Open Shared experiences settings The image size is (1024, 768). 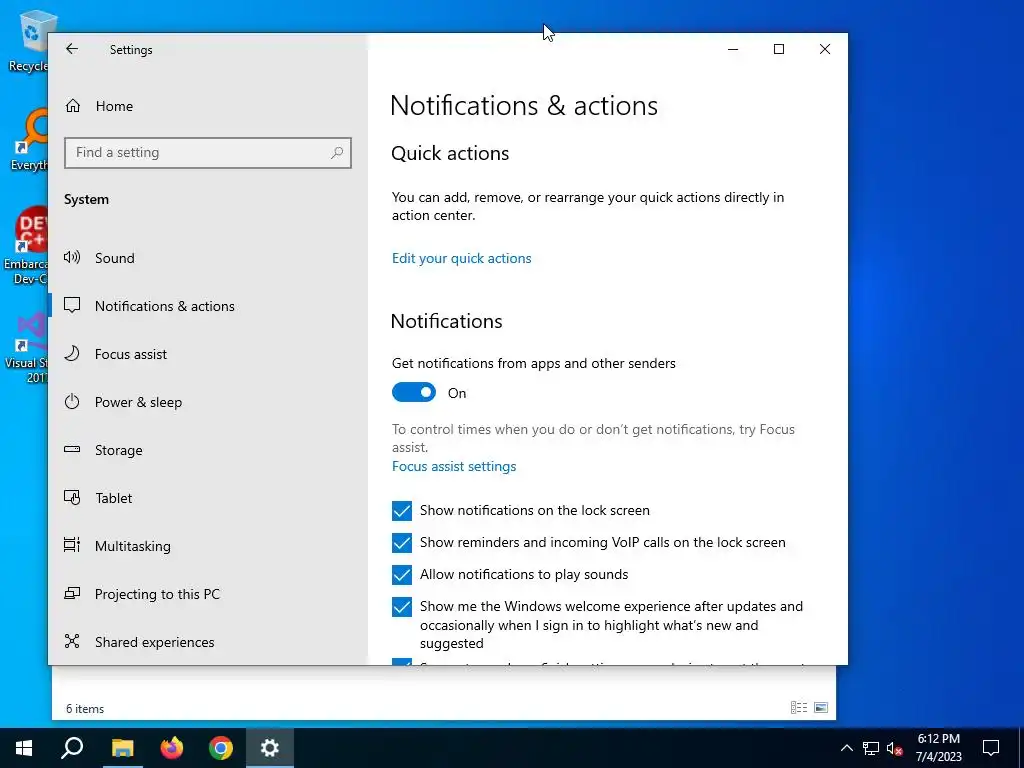pos(208,642)
